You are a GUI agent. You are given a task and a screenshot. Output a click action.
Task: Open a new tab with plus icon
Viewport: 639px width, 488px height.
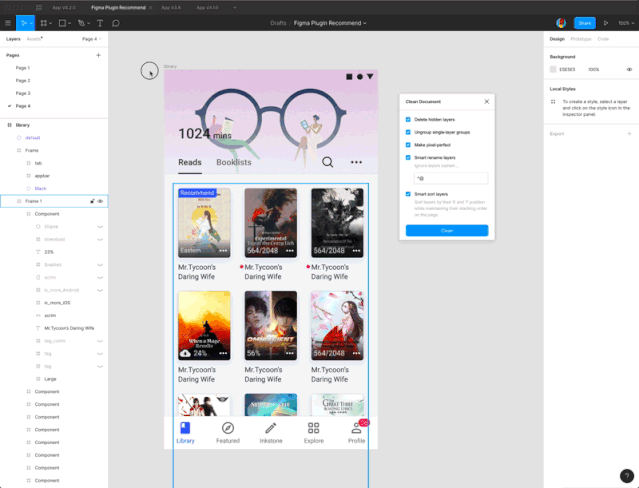pyautogui.click(x=234, y=7)
